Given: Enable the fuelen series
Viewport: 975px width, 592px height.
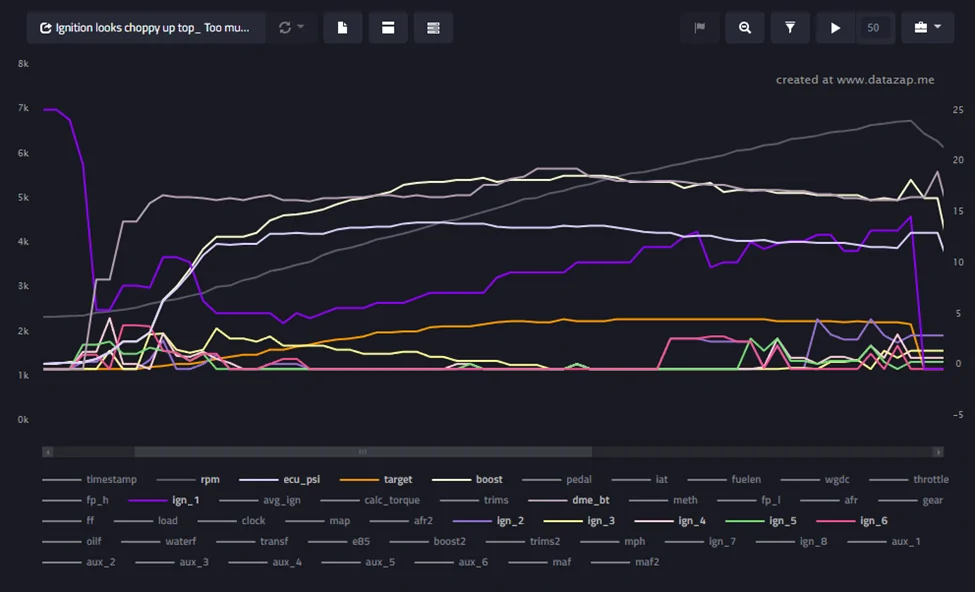Looking at the screenshot, I should click(724, 479).
